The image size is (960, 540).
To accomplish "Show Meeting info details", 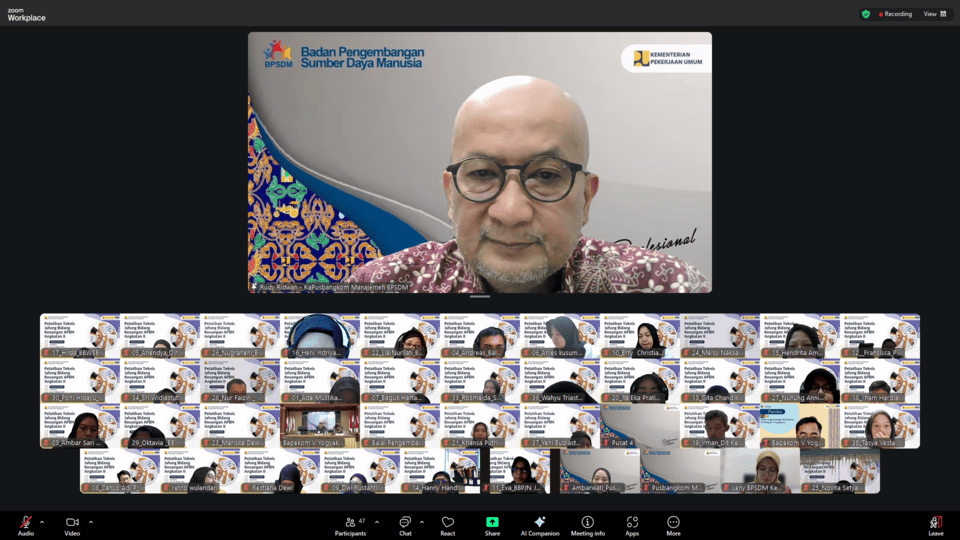I will point(587,524).
